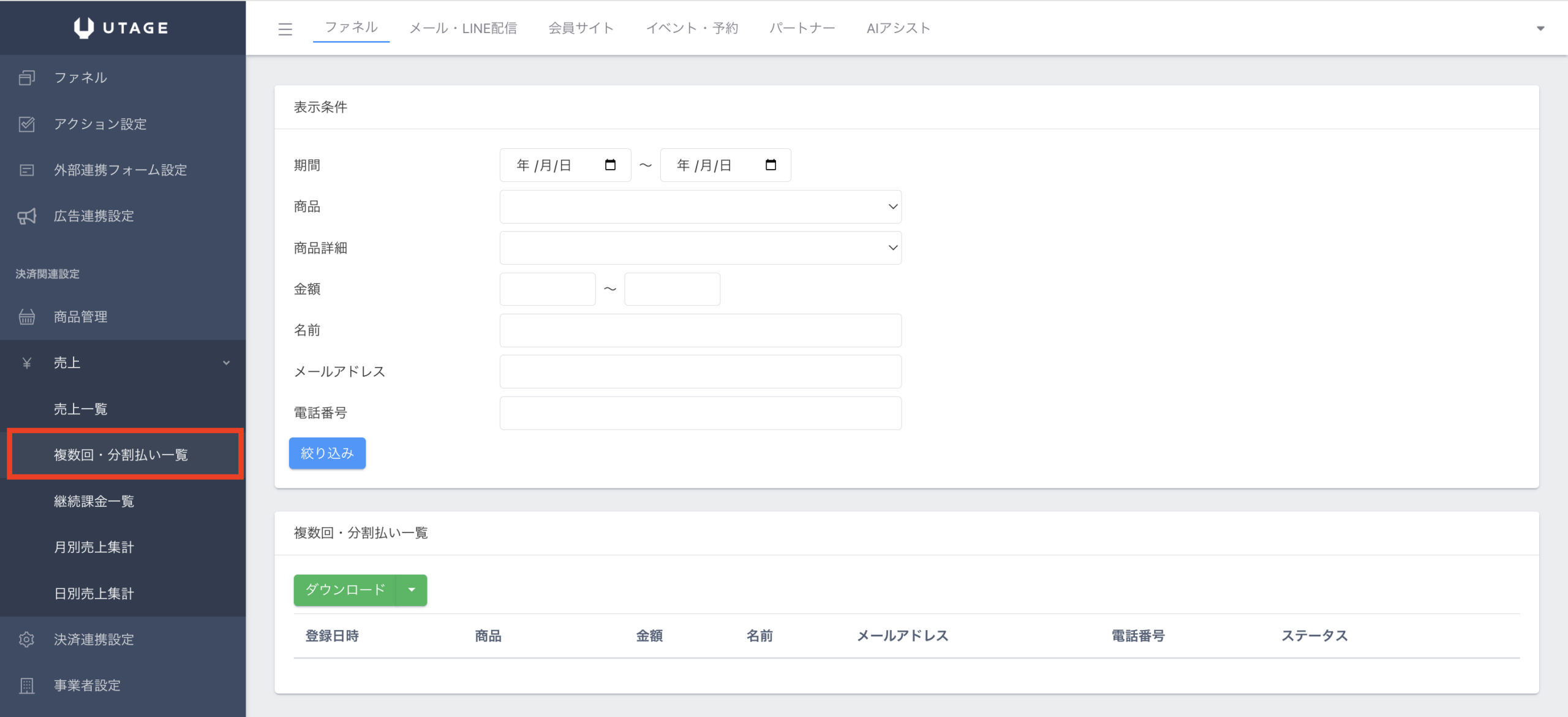This screenshot has height=717, width=1568.
Task: Click the メールアドレス input field
Action: 700,371
